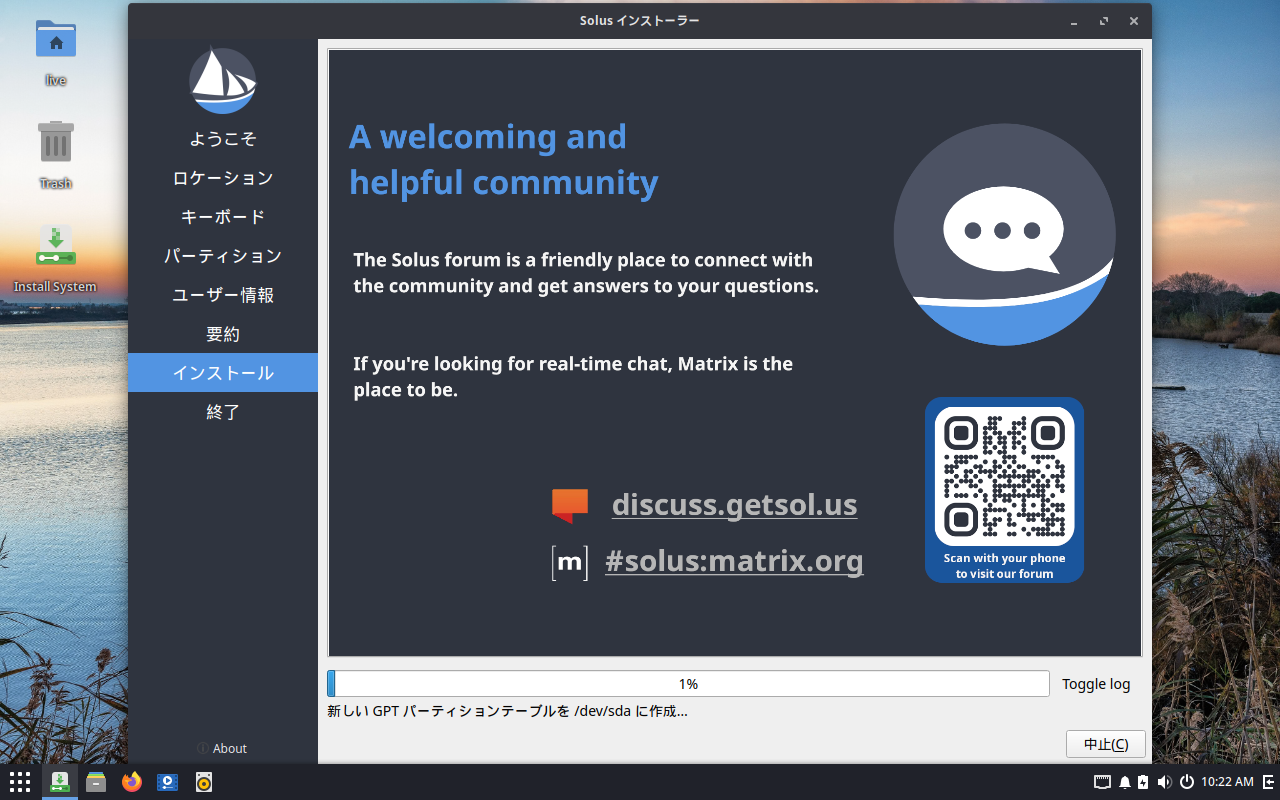Open the file manager from the taskbar
This screenshot has height=800, width=1280.
tap(96, 782)
